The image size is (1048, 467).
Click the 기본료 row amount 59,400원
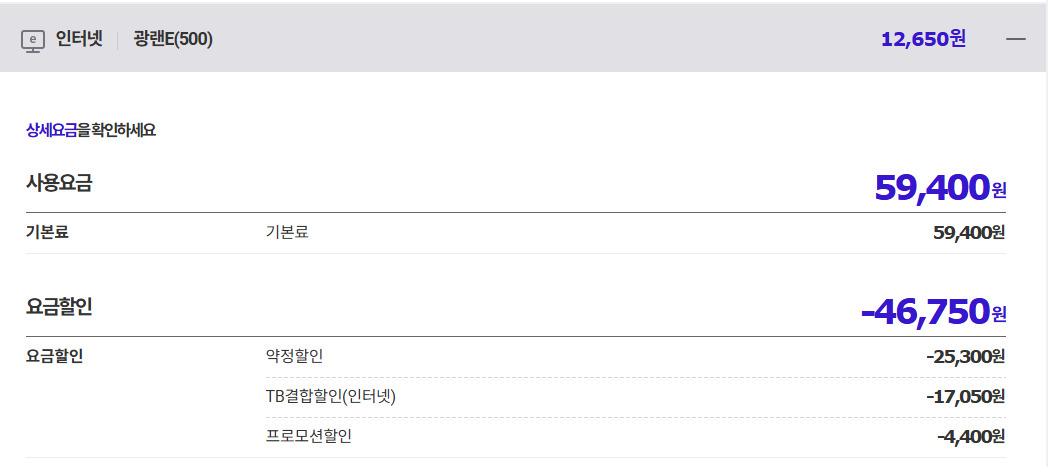(x=968, y=233)
